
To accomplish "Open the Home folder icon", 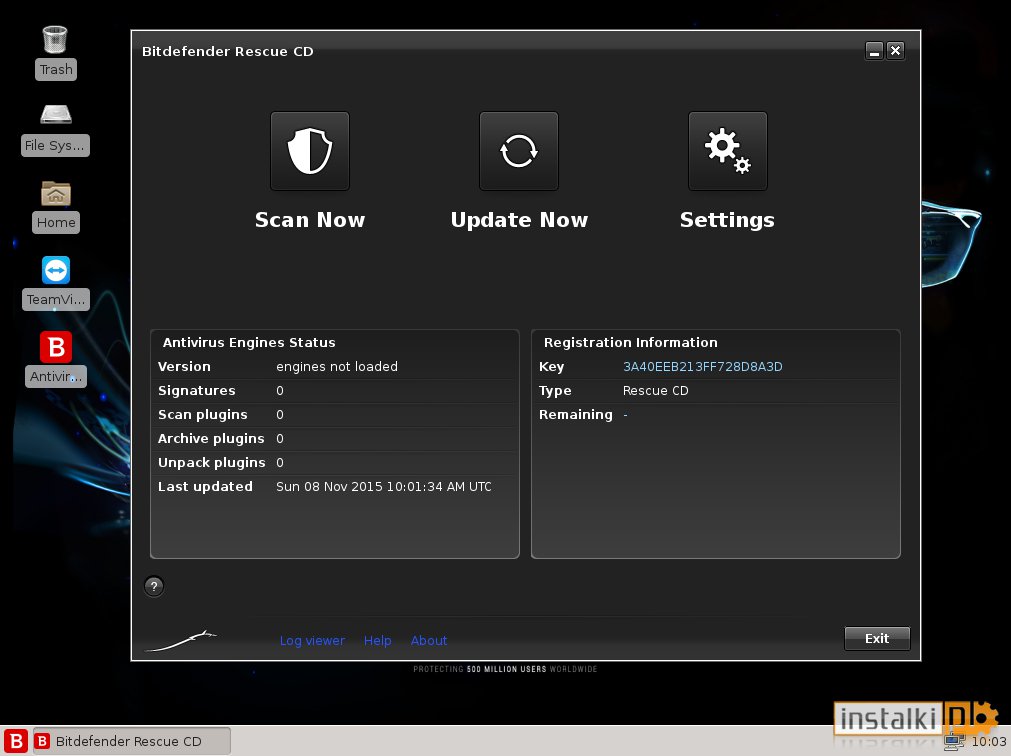I will [x=55, y=193].
